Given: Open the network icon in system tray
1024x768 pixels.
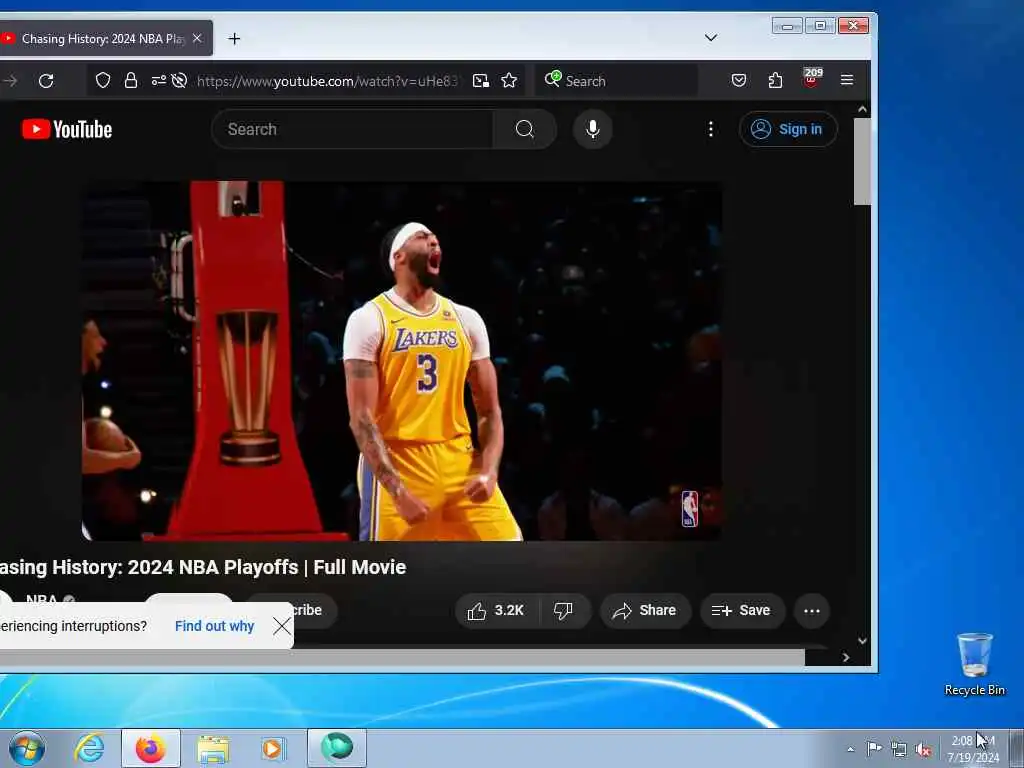Looking at the screenshot, I should click(x=899, y=750).
